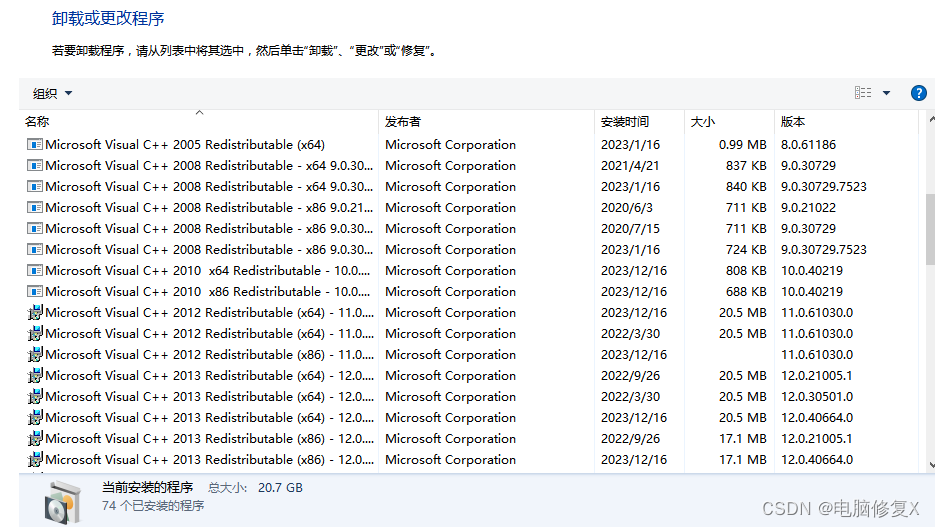935x527 pixels.
Task: Click install date 2020/6/3
Action: click(627, 207)
